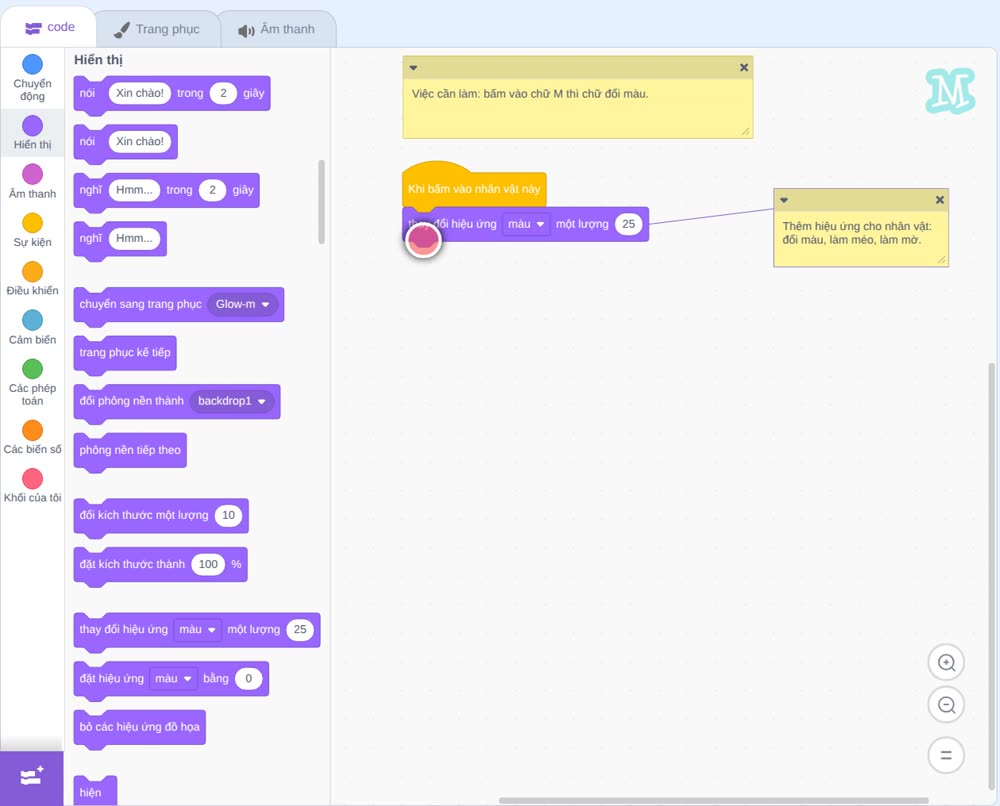The width and height of the screenshot is (1000, 806).
Task: Click the 25 value in workspace block
Action: point(628,224)
